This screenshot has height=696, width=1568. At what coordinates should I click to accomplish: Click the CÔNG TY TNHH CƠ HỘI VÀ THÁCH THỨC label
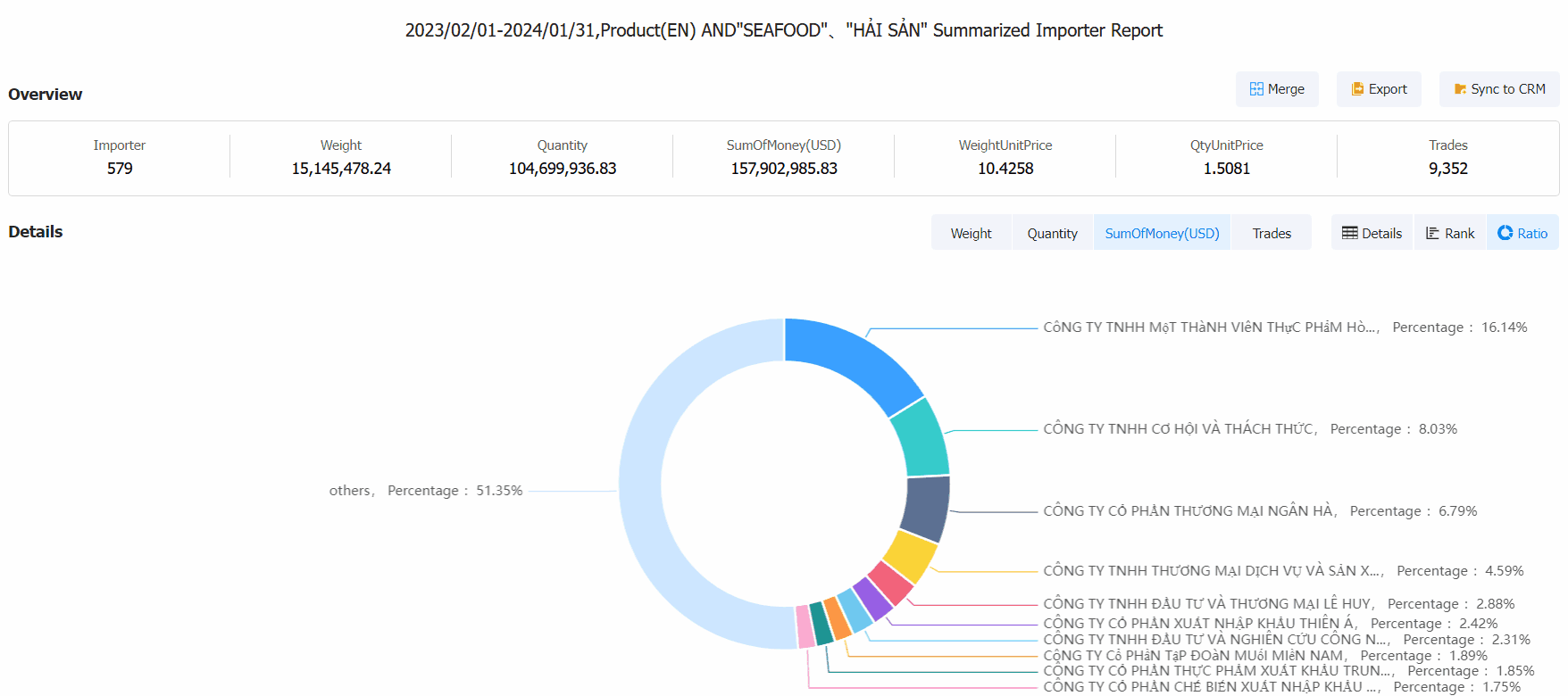(1179, 429)
